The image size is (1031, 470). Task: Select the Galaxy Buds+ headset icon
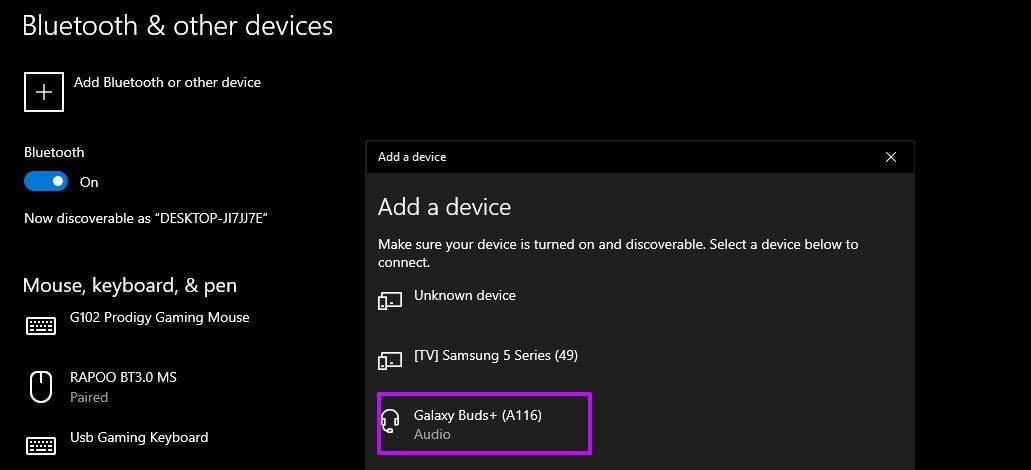pos(391,421)
